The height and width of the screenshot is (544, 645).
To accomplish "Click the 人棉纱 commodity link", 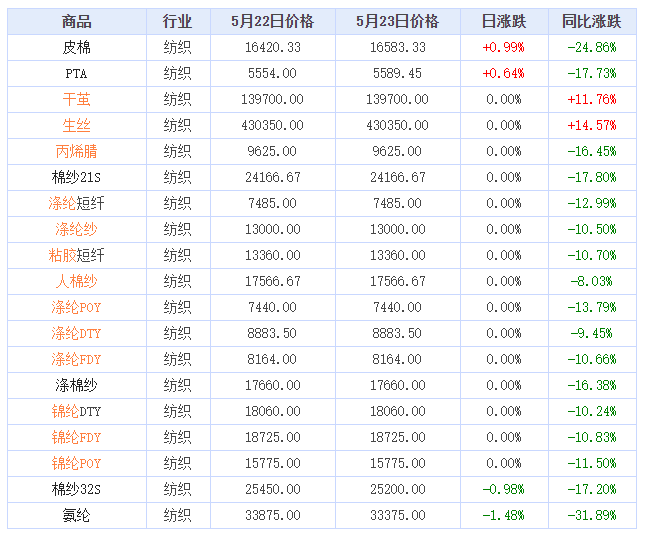I will coord(76,281).
